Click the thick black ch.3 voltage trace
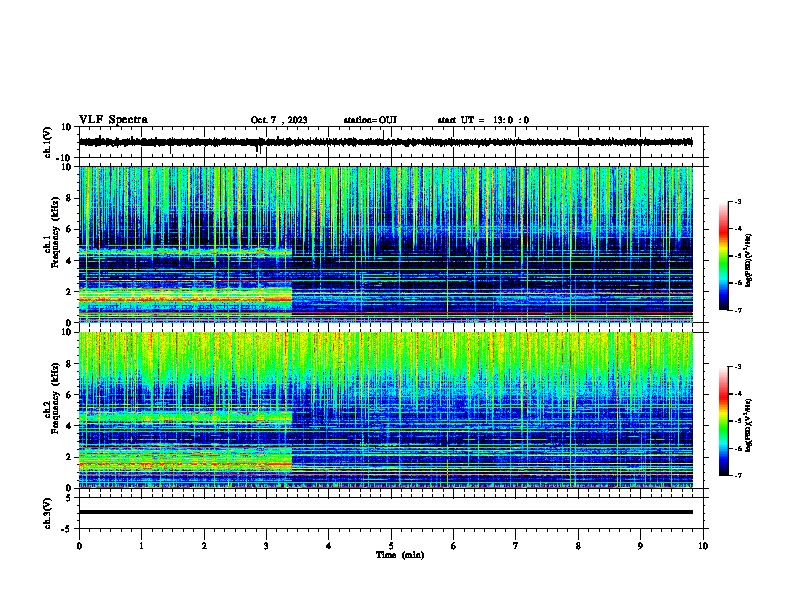 385,512
